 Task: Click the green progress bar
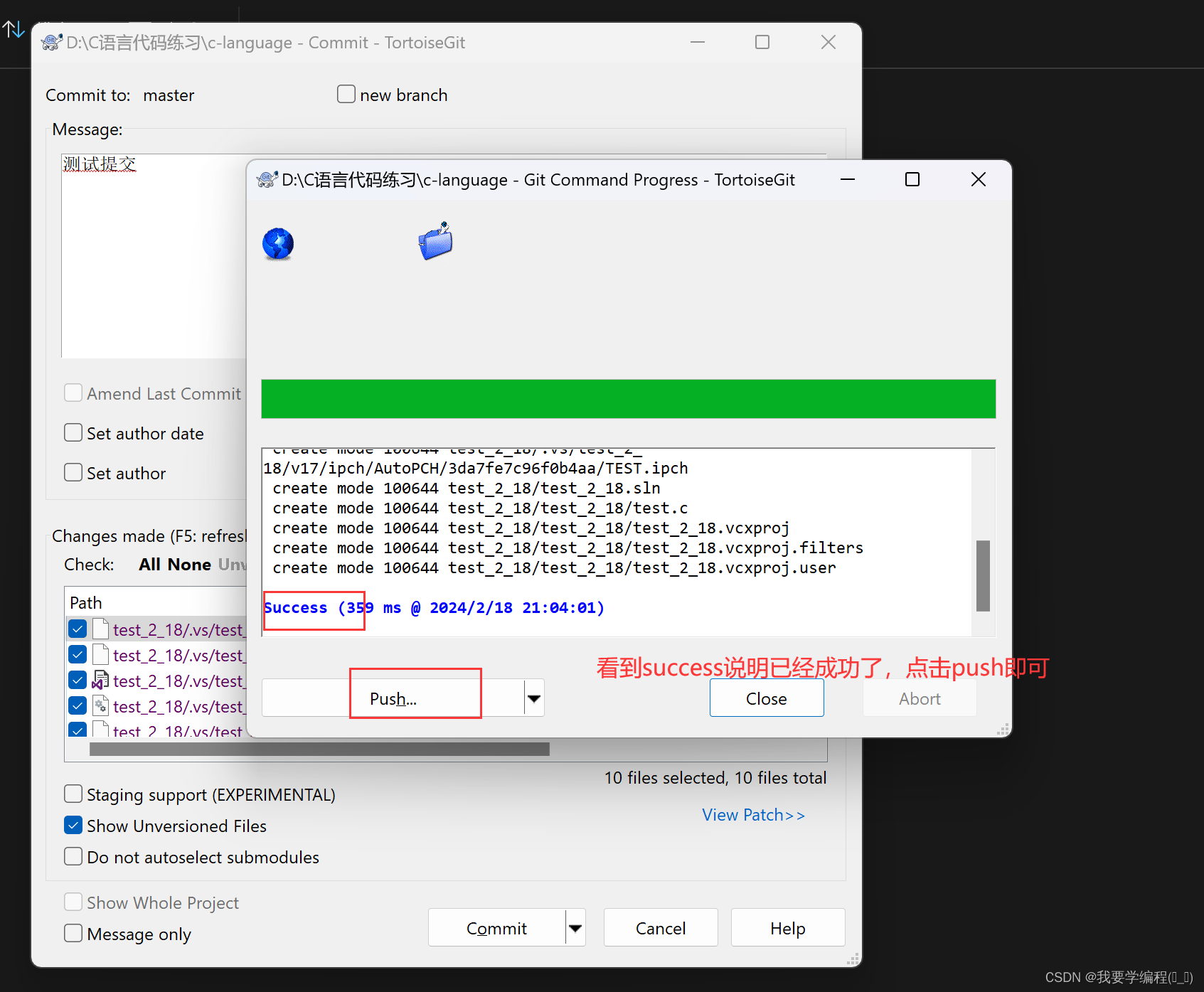(628, 399)
